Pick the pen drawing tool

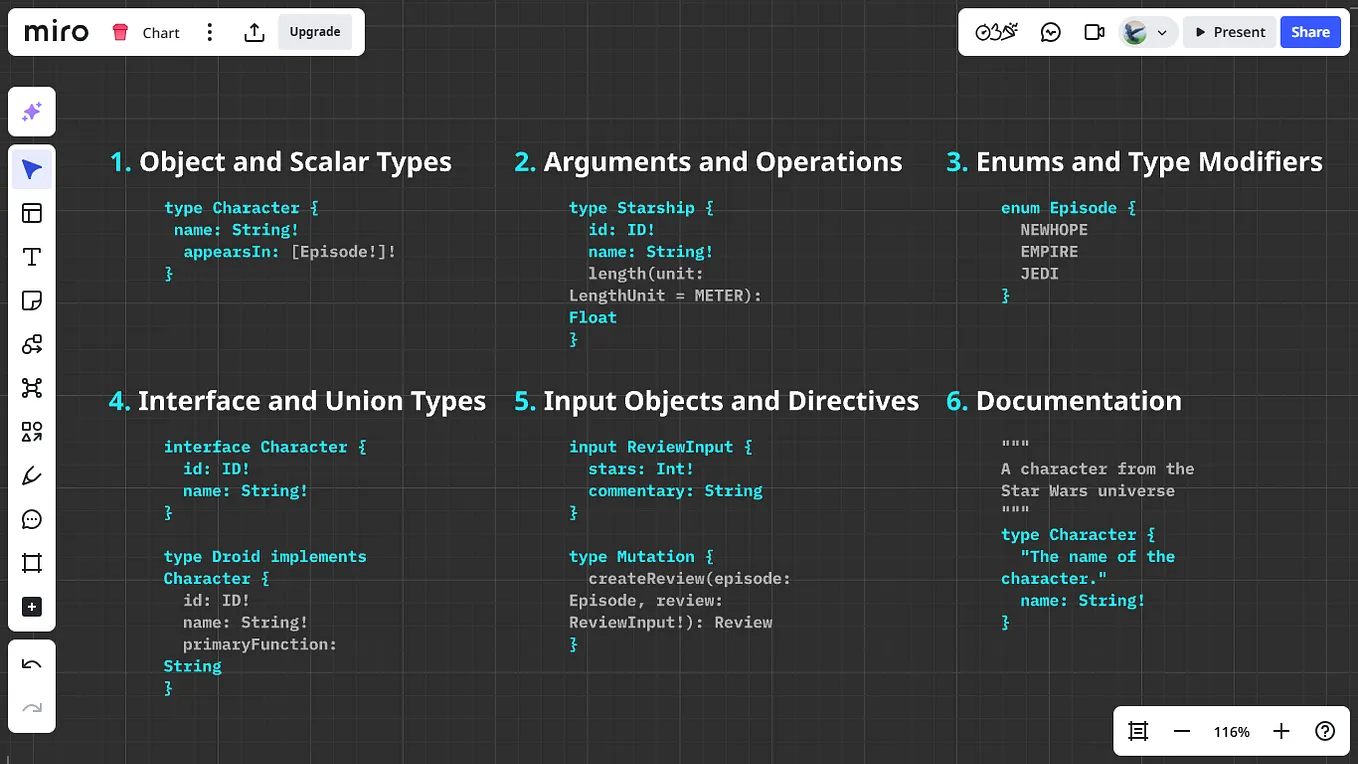pyautogui.click(x=31, y=475)
